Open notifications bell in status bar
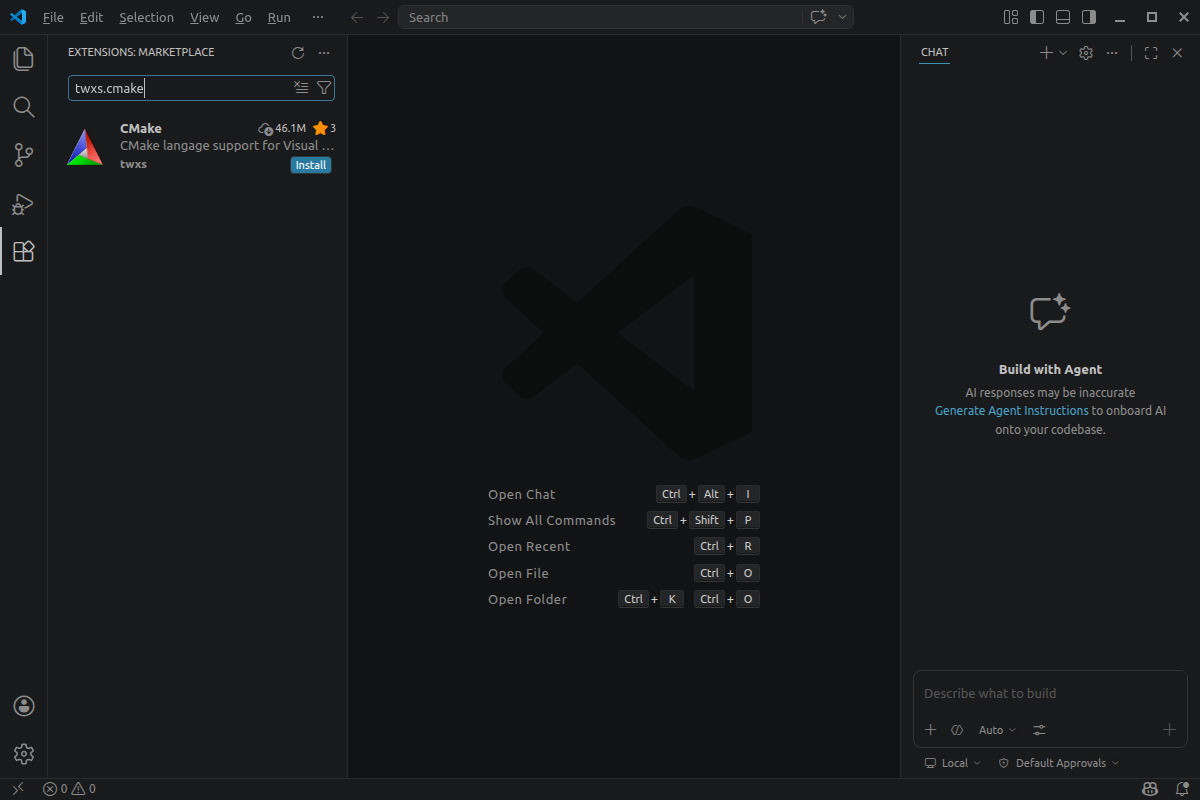Viewport: 1200px width, 800px height. pyautogui.click(x=1181, y=789)
